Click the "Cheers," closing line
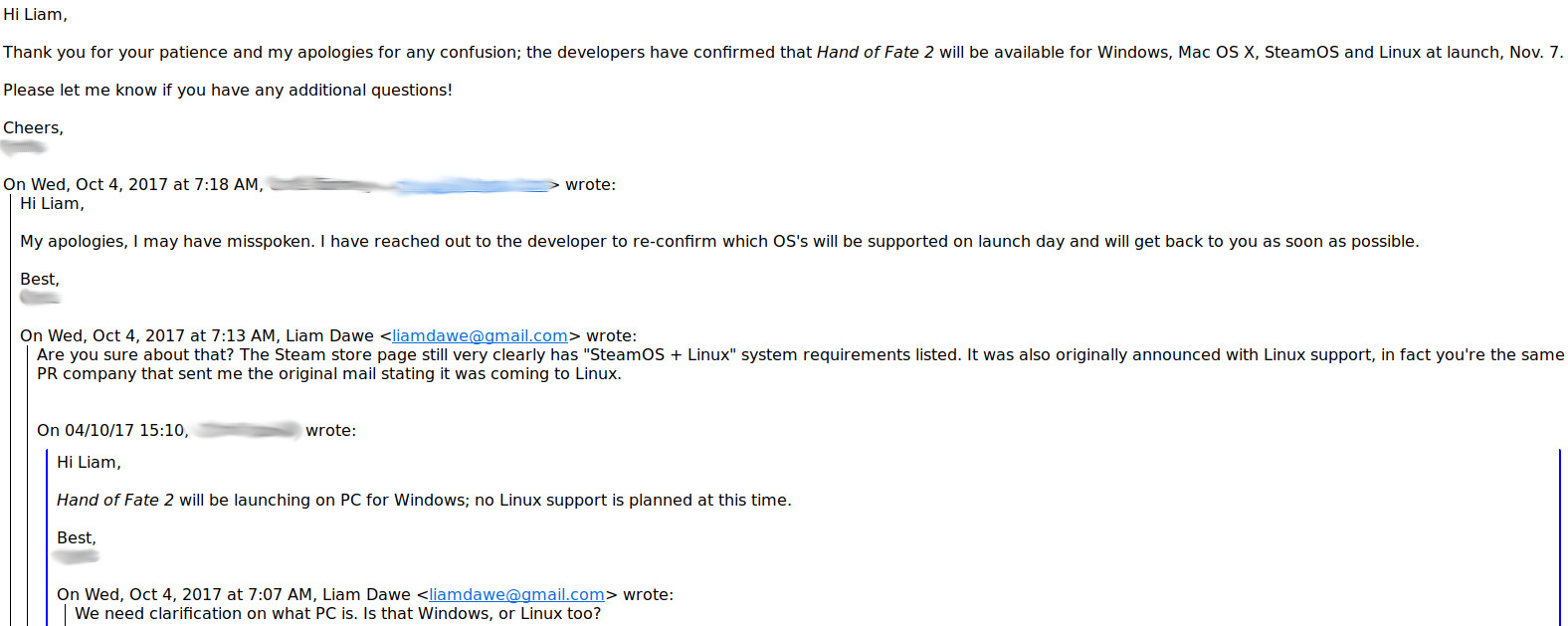Viewport: 1568px width, 626px height. click(x=33, y=128)
